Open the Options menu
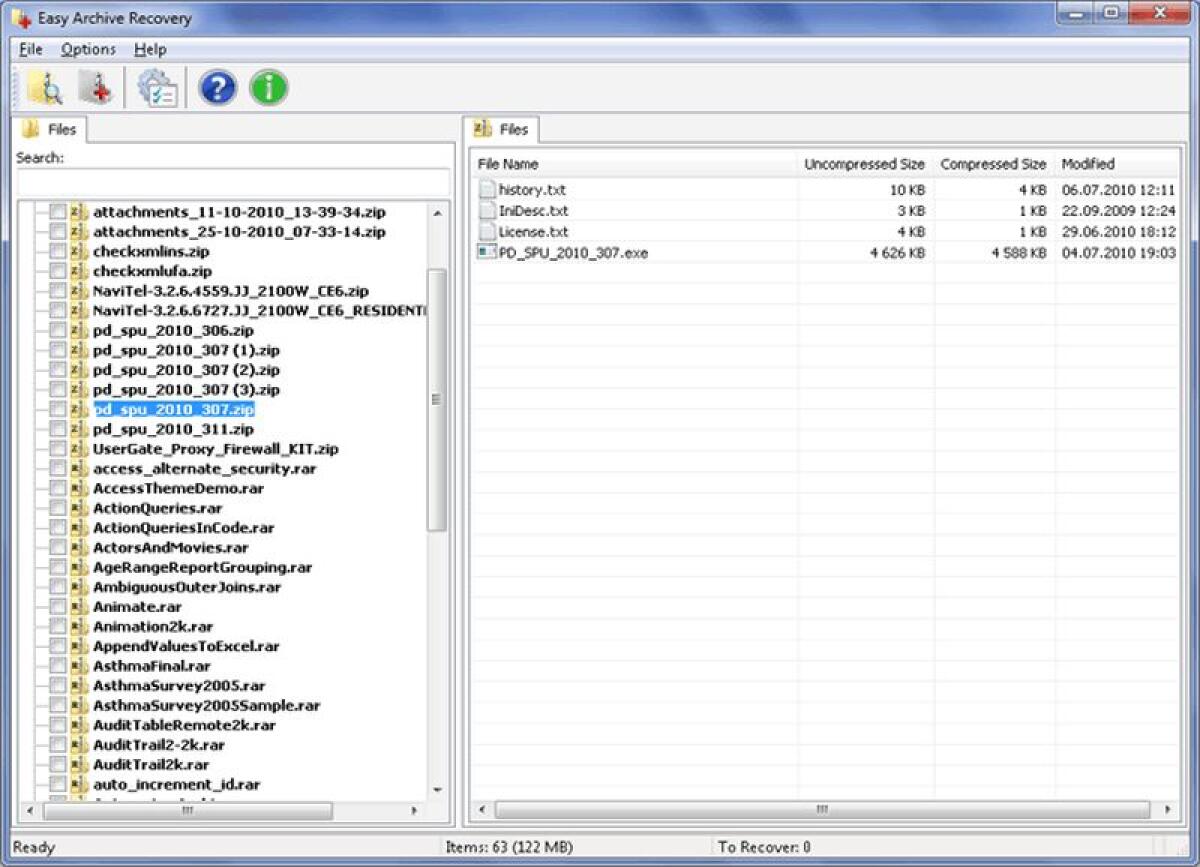 (x=88, y=49)
